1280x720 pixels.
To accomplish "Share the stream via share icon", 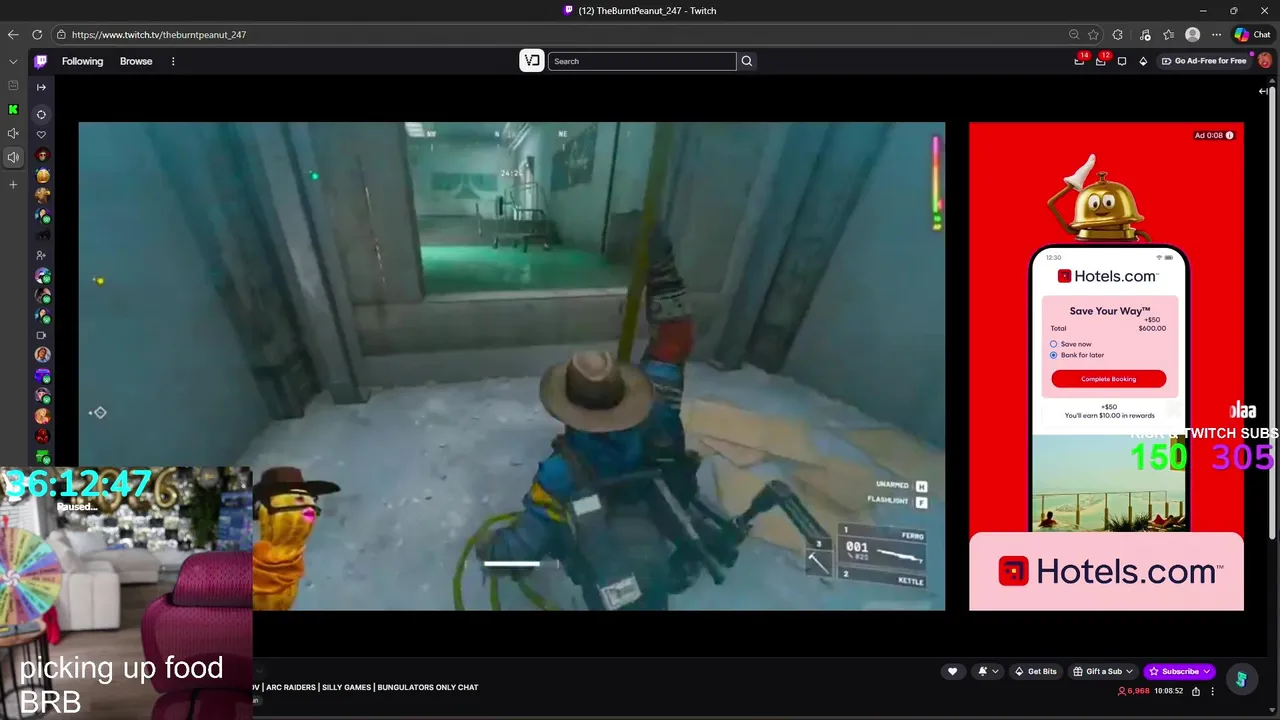I will click(x=1195, y=691).
